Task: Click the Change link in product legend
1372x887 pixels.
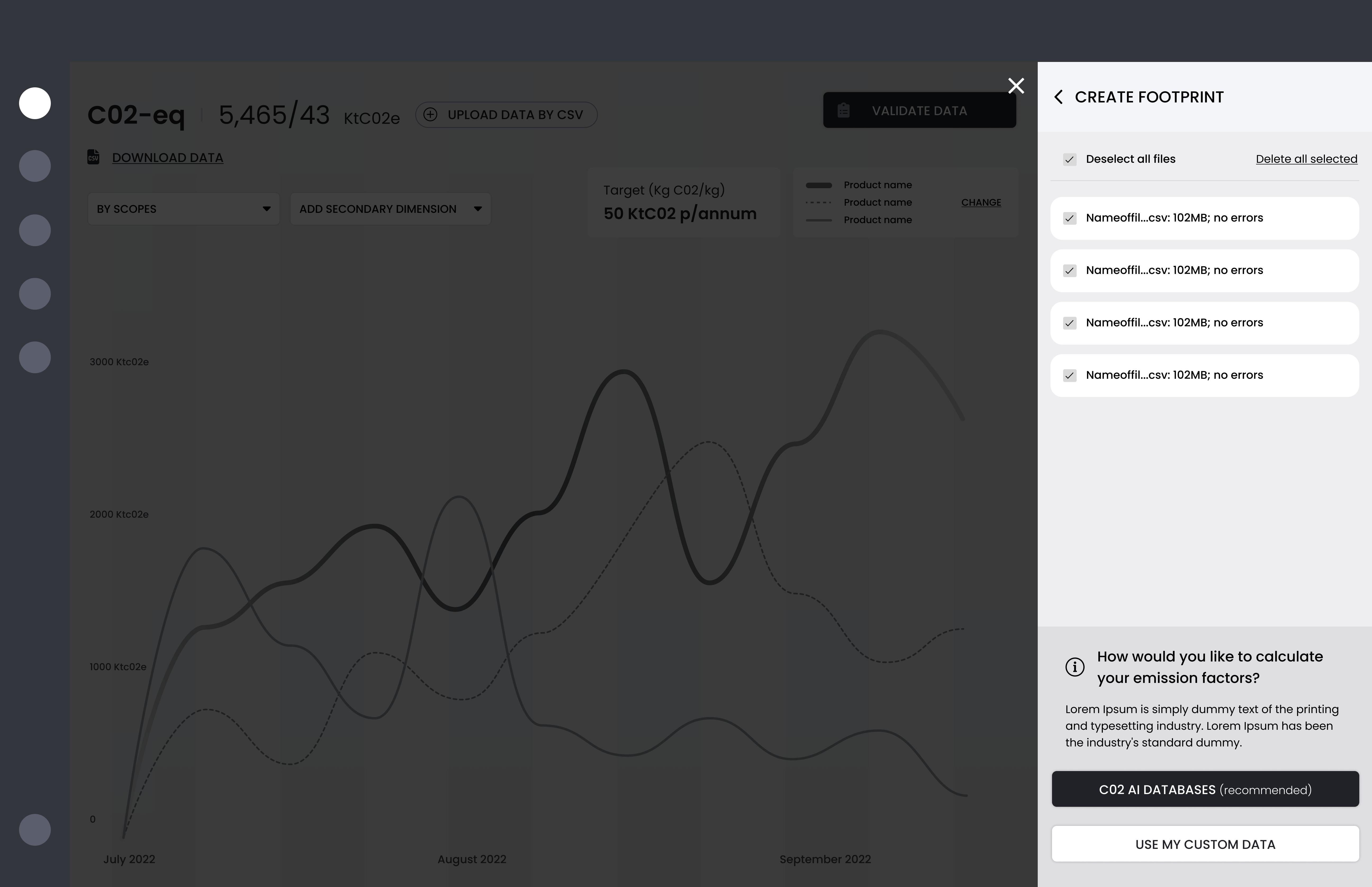Action: click(x=981, y=202)
